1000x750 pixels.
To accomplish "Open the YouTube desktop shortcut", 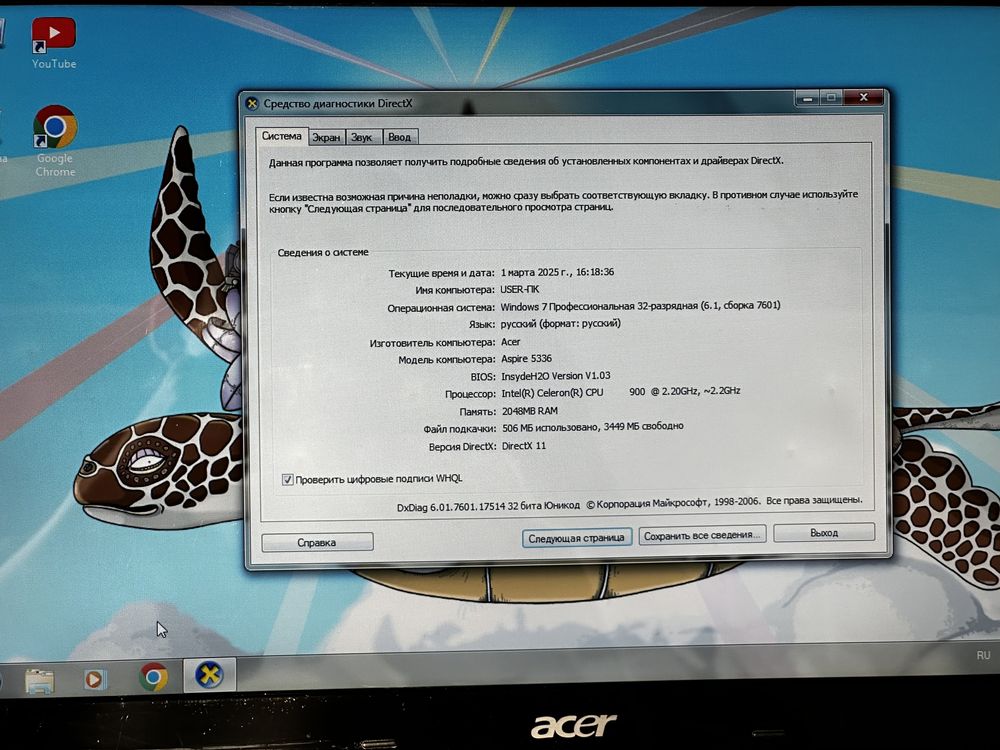I will pos(54,43).
